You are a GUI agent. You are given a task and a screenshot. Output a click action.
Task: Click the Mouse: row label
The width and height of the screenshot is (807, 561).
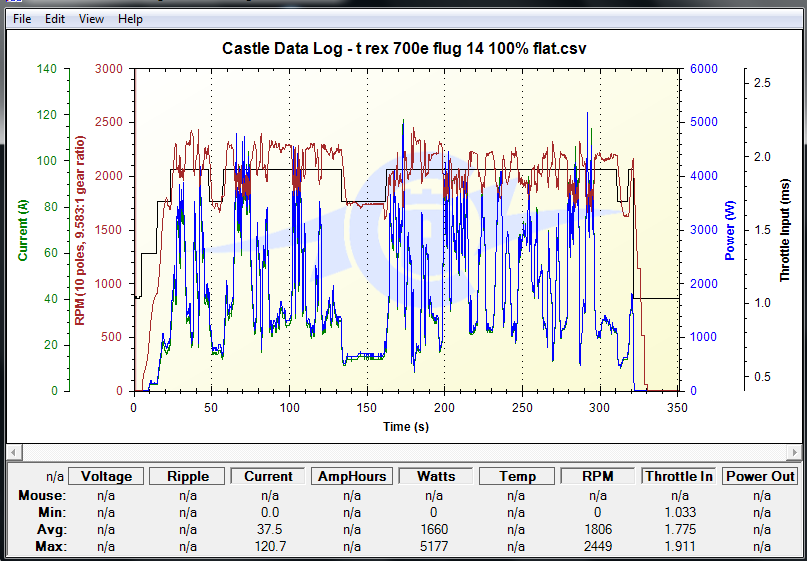(42, 495)
